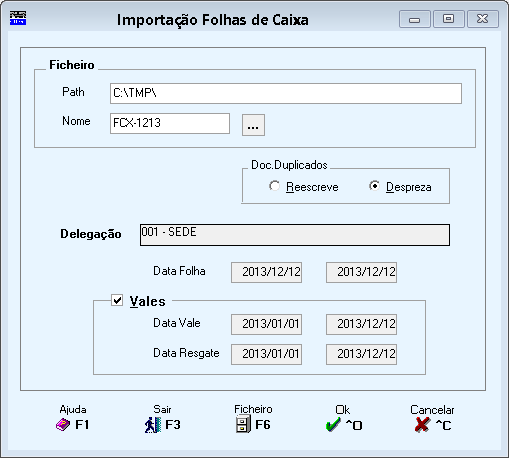Screen dimensions: 509x458
Task: Click the Data Folha end date field
Action: click(361, 272)
